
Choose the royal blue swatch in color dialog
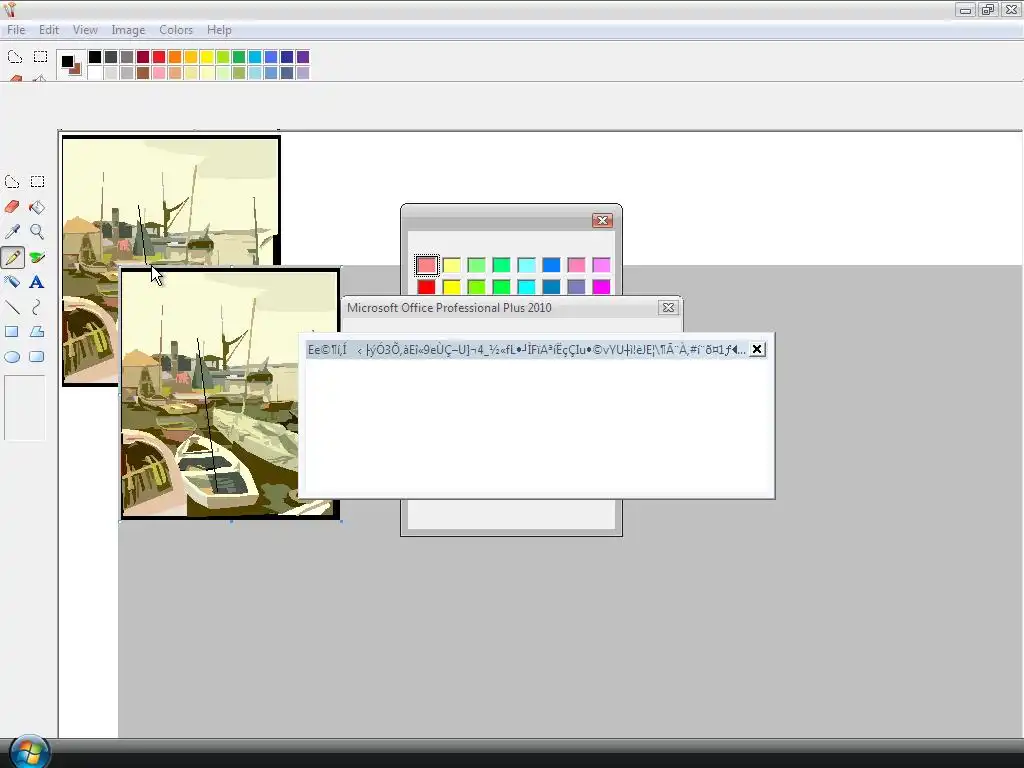click(x=551, y=265)
